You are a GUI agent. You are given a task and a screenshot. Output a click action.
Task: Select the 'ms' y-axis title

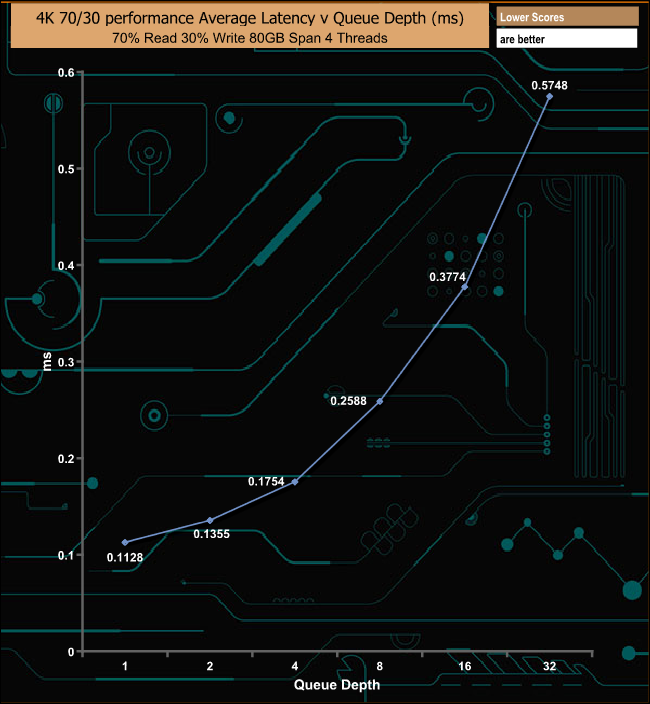47,361
